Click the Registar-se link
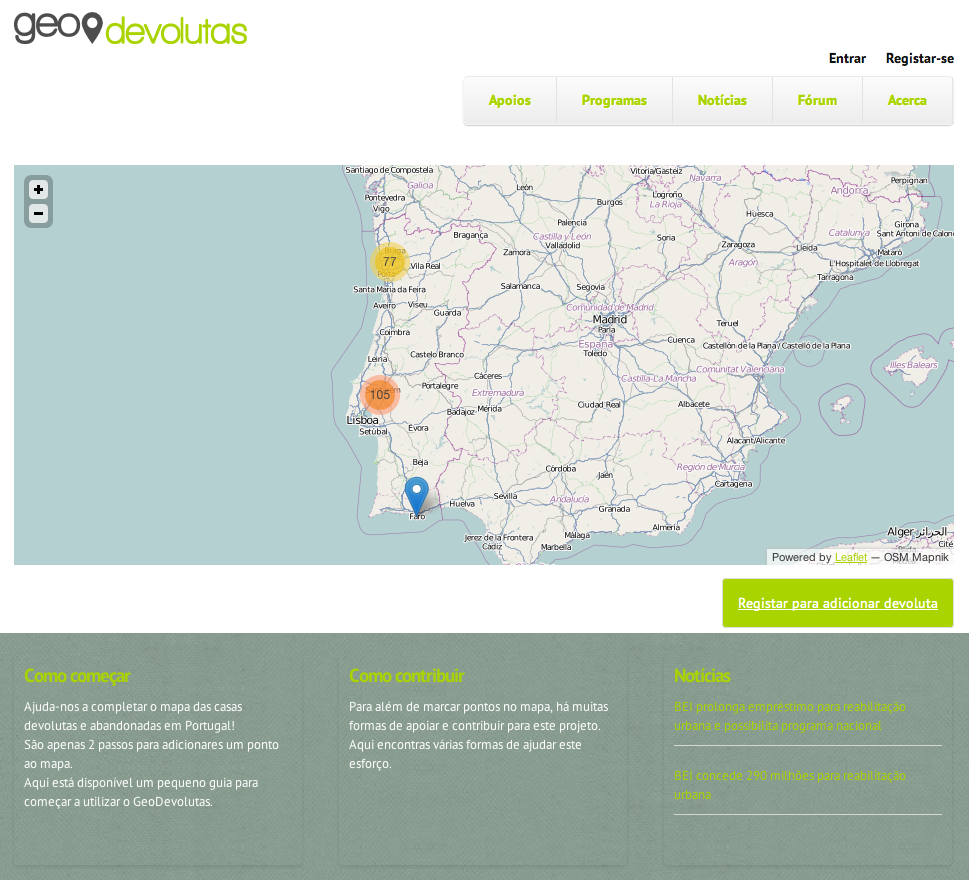 click(x=920, y=59)
